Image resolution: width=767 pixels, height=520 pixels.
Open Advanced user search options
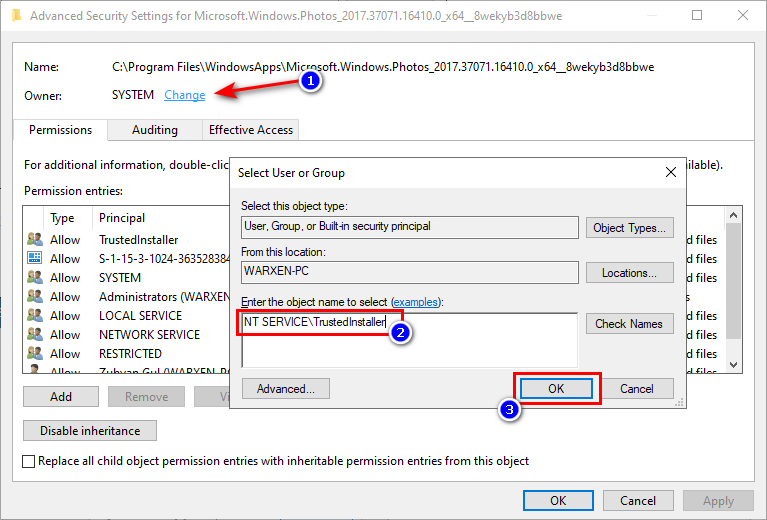pos(285,389)
